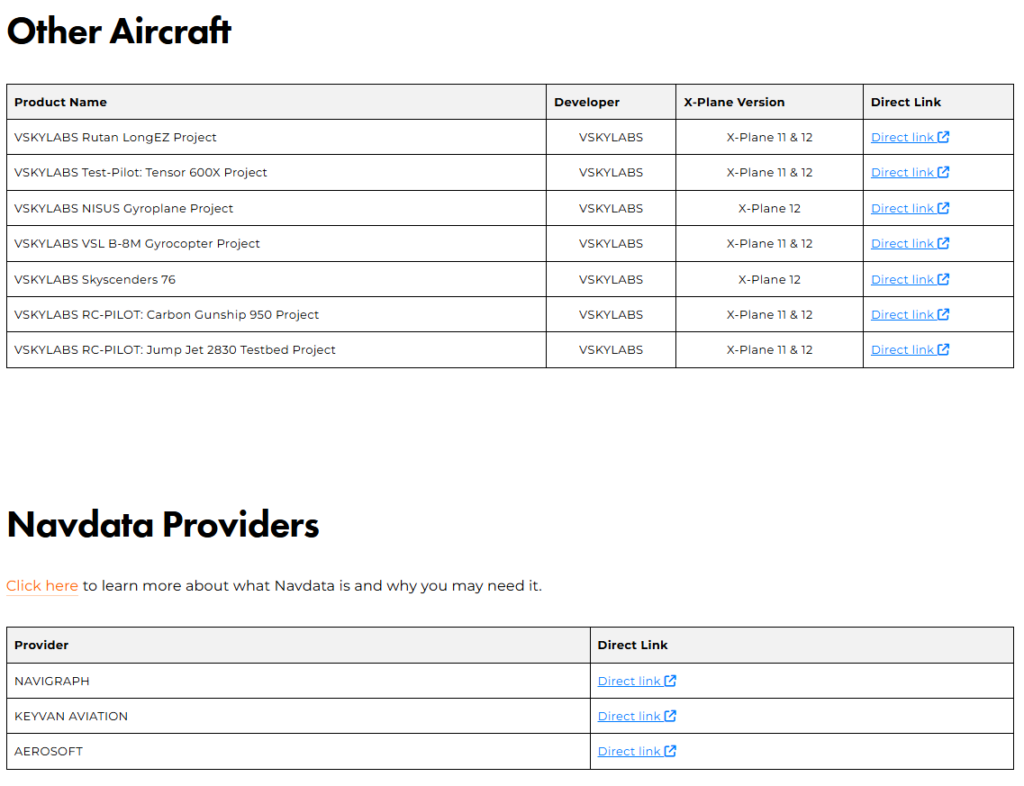Open Direct link for Skyscenders 76
Image resolution: width=1024 pixels, height=786 pixels.
[910, 279]
